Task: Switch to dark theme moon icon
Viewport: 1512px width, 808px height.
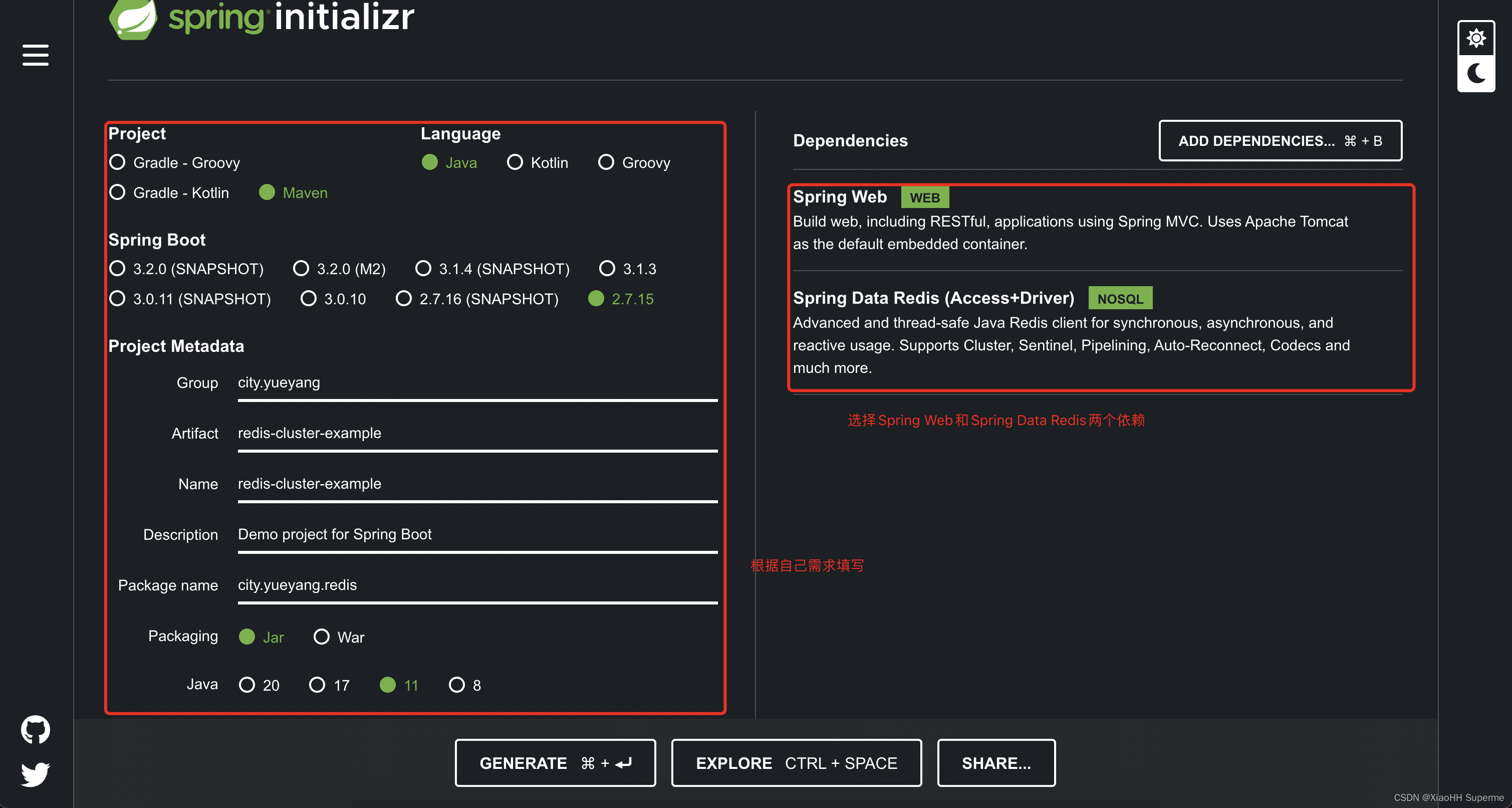Action: [x=1475, y=73]
